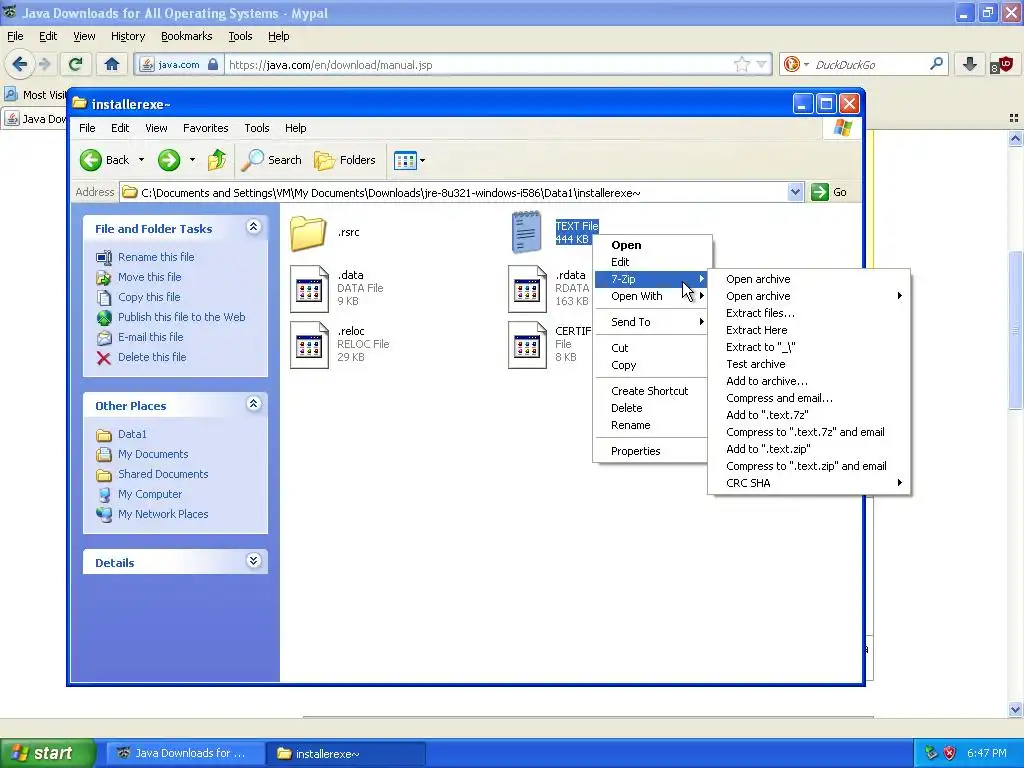Select the CERTIF file icon
1024x768 pixels.
point(527,345)
